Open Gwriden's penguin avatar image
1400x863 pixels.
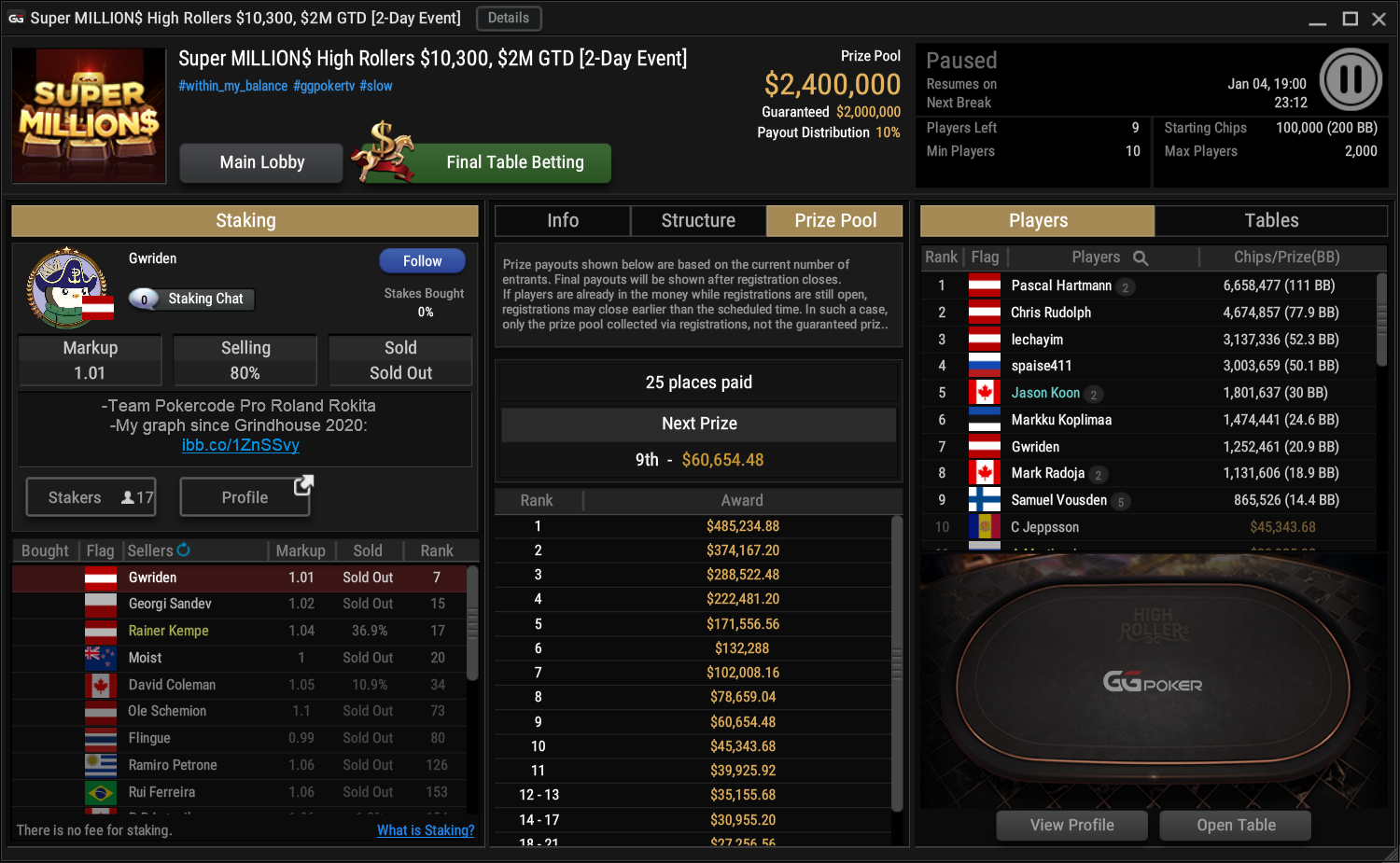(66, 288)
